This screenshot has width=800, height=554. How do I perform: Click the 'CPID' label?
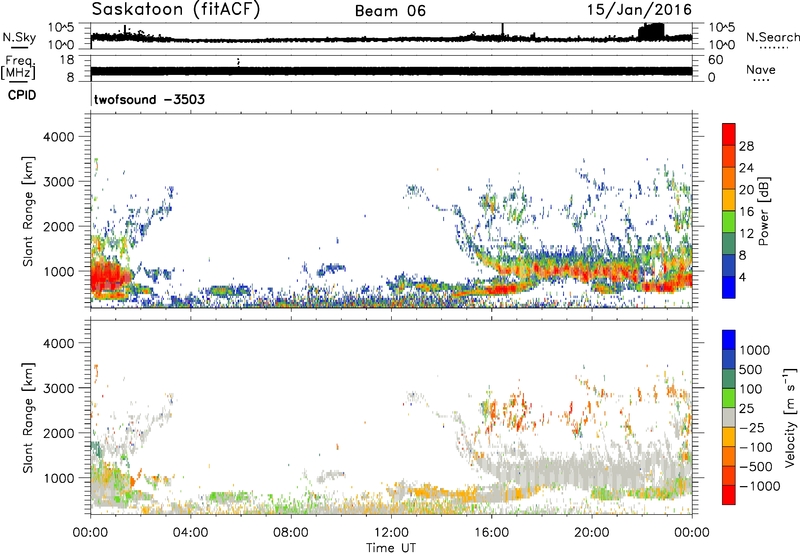click(22, 95)
